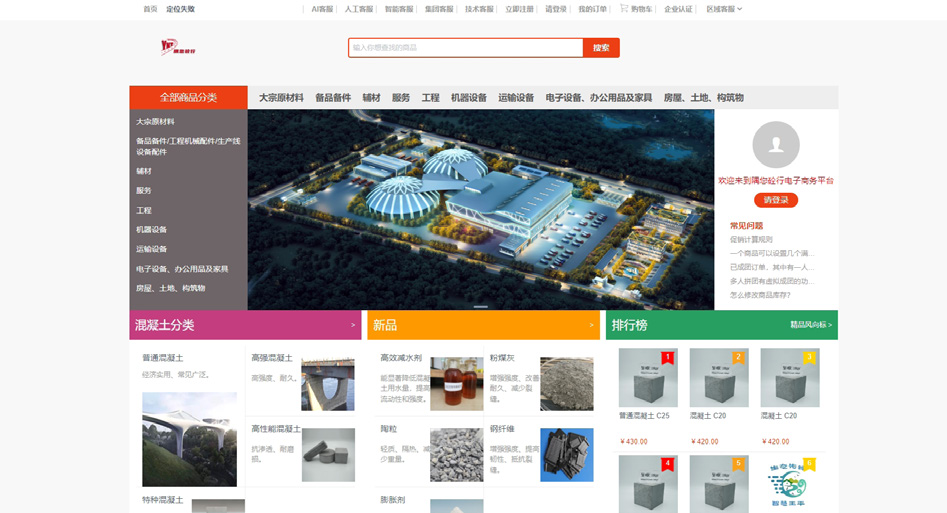This screenshot has width=947, height=513.
Task: Expand the 混凝土分类 section arrow
Action: pos(352,325)
